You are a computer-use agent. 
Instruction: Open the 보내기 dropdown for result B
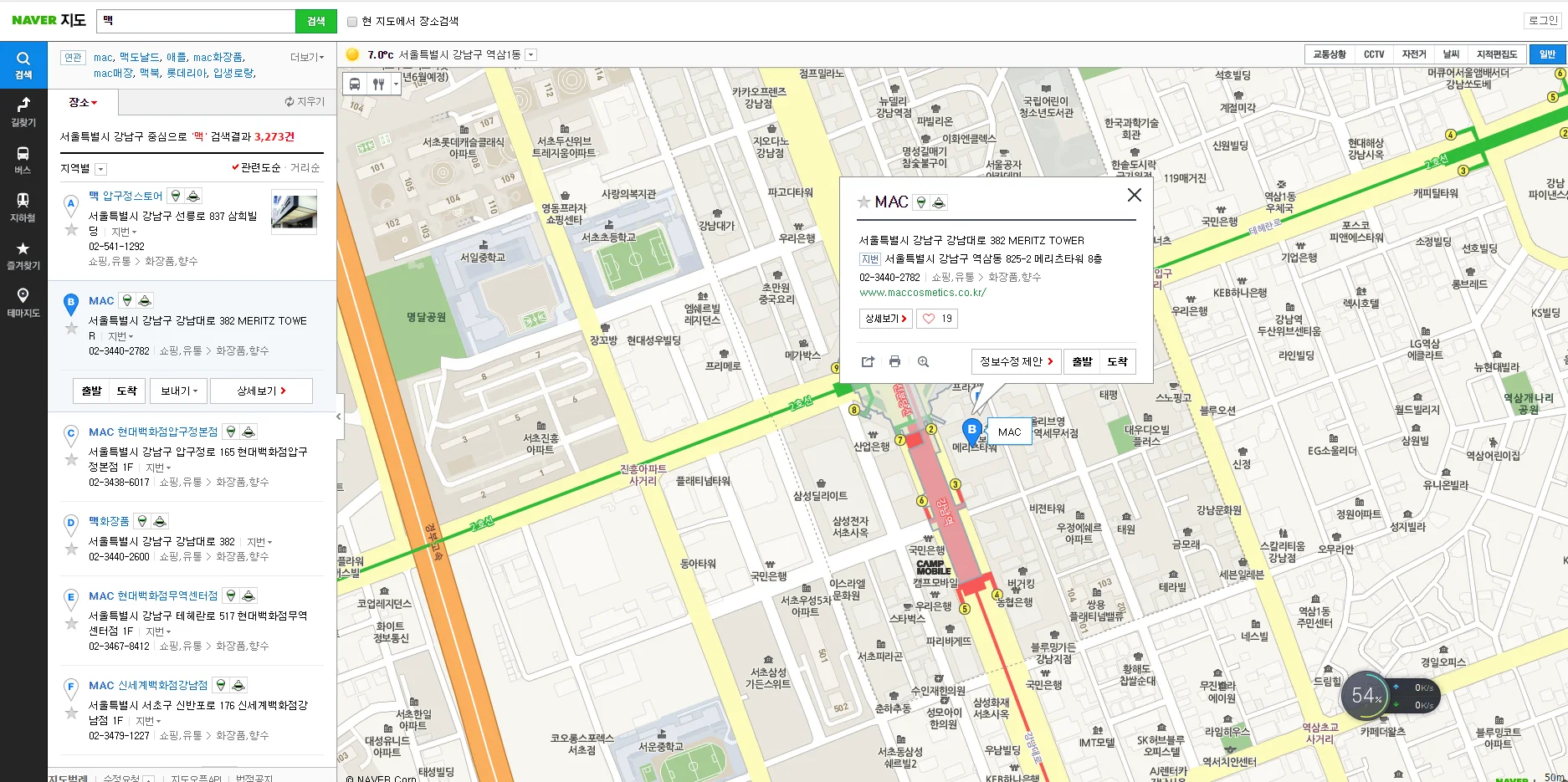(x=177, y=390)
